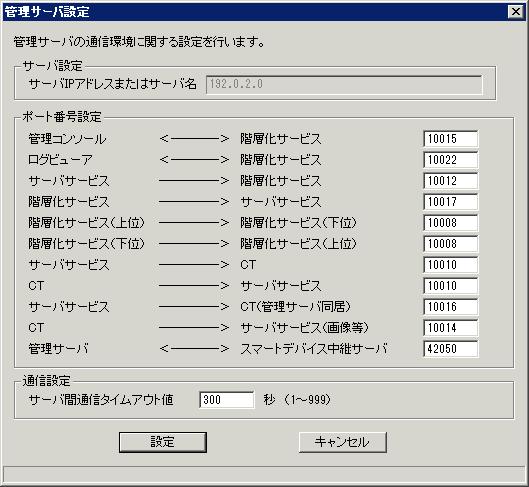Close the 管理サーバ設定 dialog

click(516, 12)
